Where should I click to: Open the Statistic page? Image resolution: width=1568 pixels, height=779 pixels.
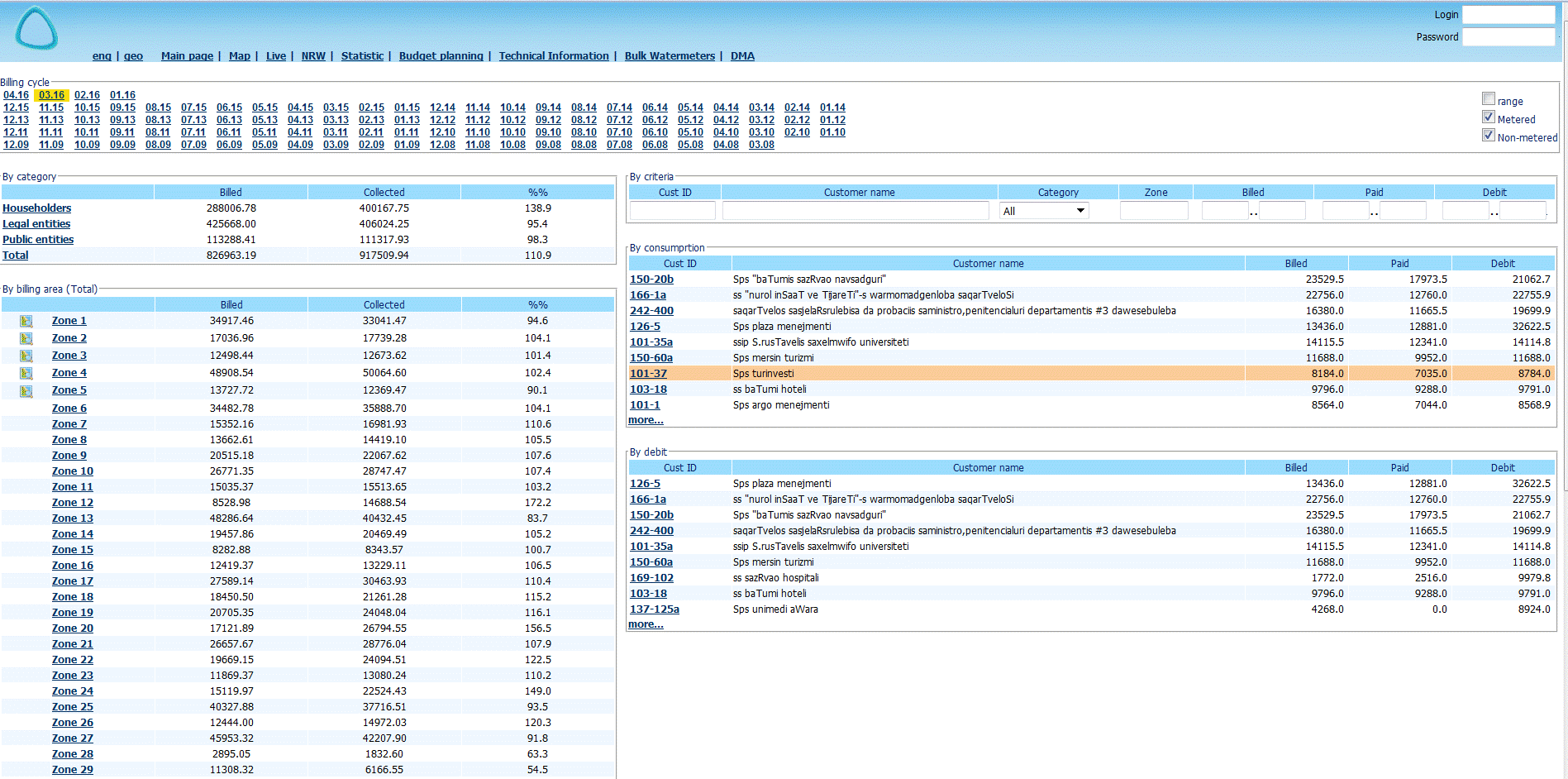click(x=362, y=56)
